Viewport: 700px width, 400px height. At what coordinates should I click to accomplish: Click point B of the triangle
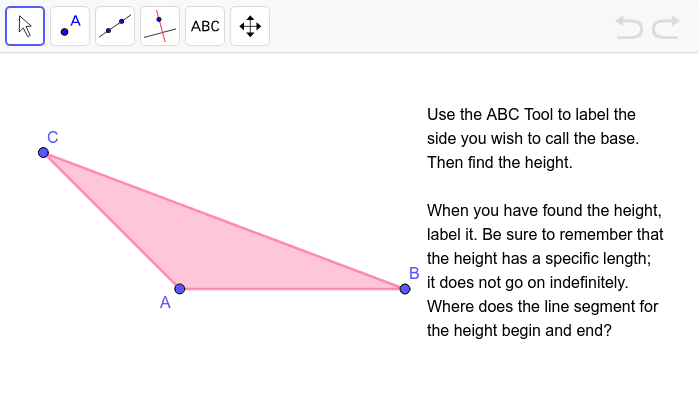point(405,289)
